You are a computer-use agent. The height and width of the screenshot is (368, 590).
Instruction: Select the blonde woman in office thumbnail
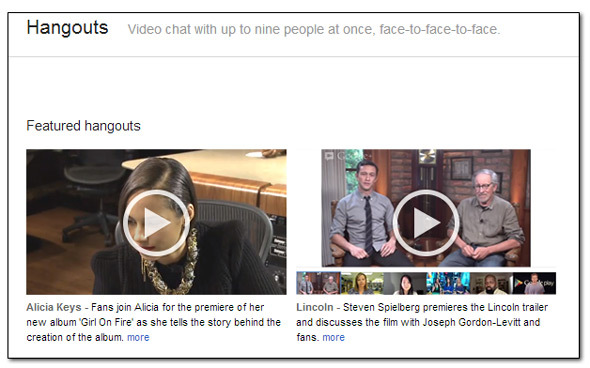coord(362,283)
